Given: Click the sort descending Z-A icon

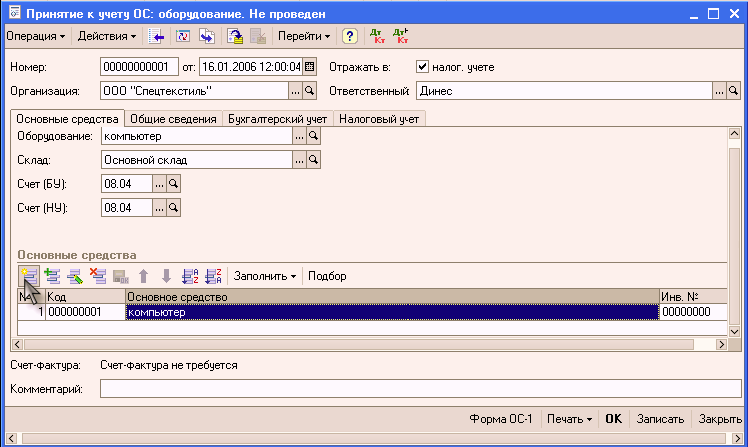Looking at the screenshot, I should pyautogui.click(x=212, y=276).
